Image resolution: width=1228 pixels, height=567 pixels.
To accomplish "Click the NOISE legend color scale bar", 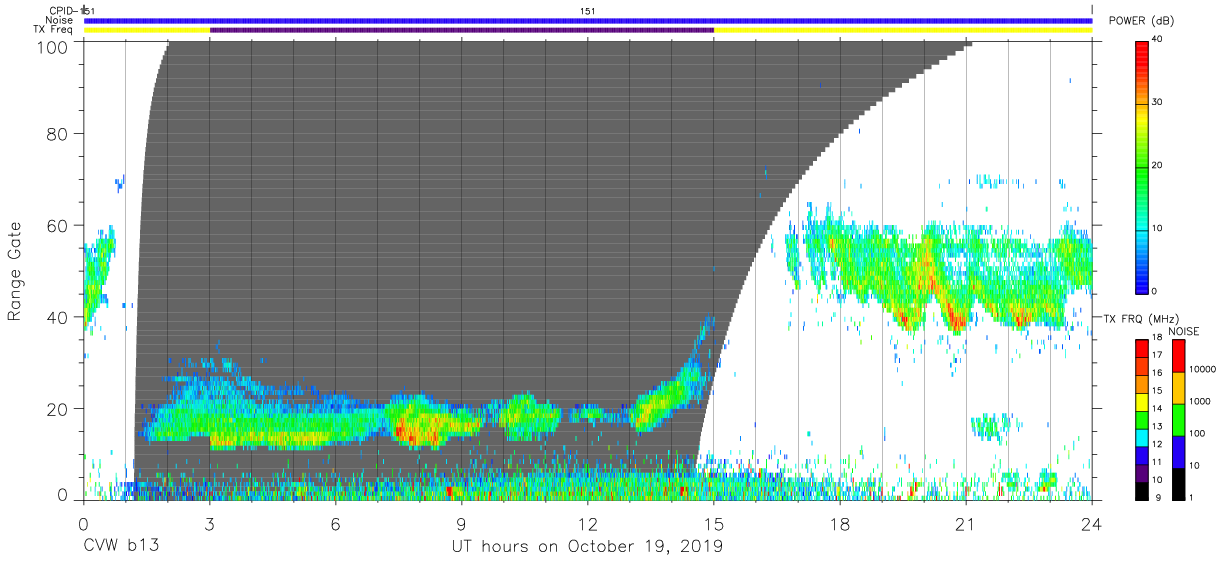I will click(x=1178, y=419).
